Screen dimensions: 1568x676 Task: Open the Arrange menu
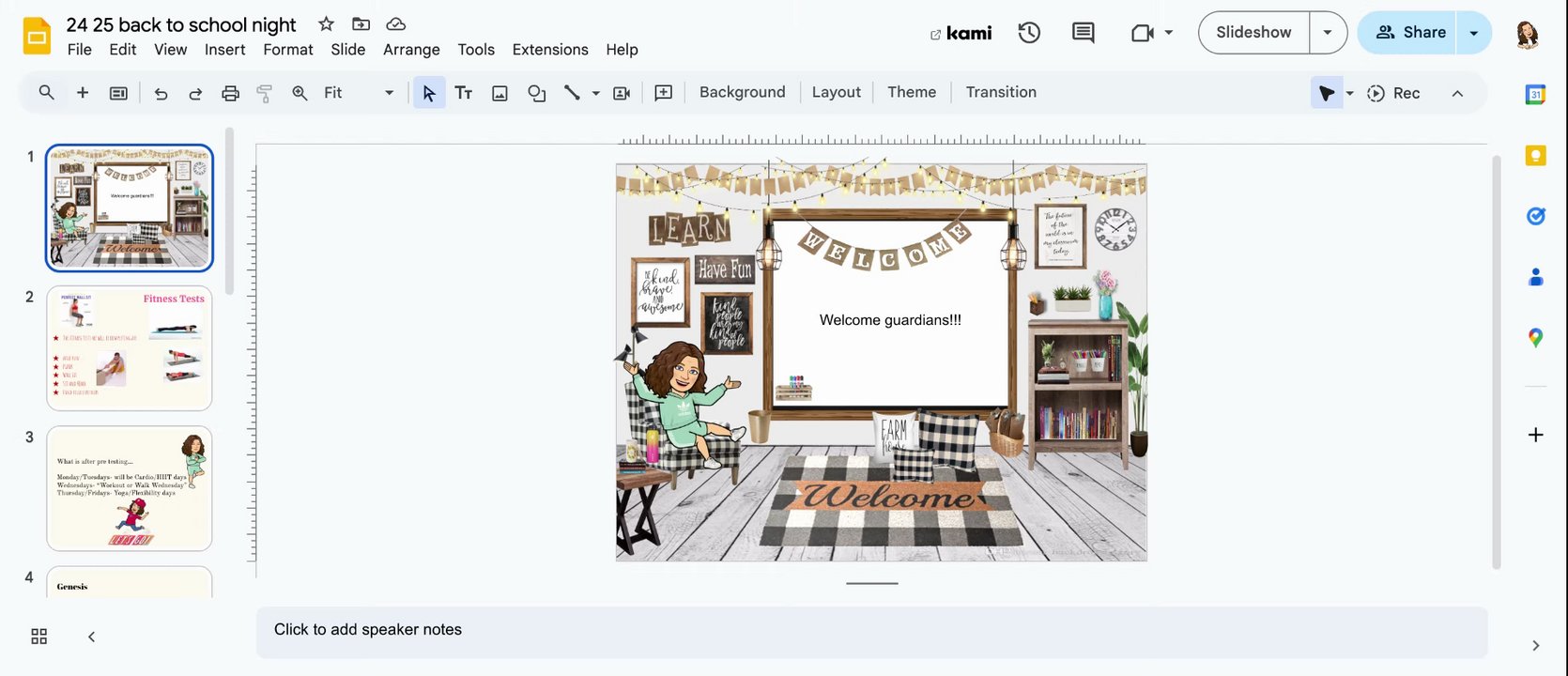tap(411, 50)
